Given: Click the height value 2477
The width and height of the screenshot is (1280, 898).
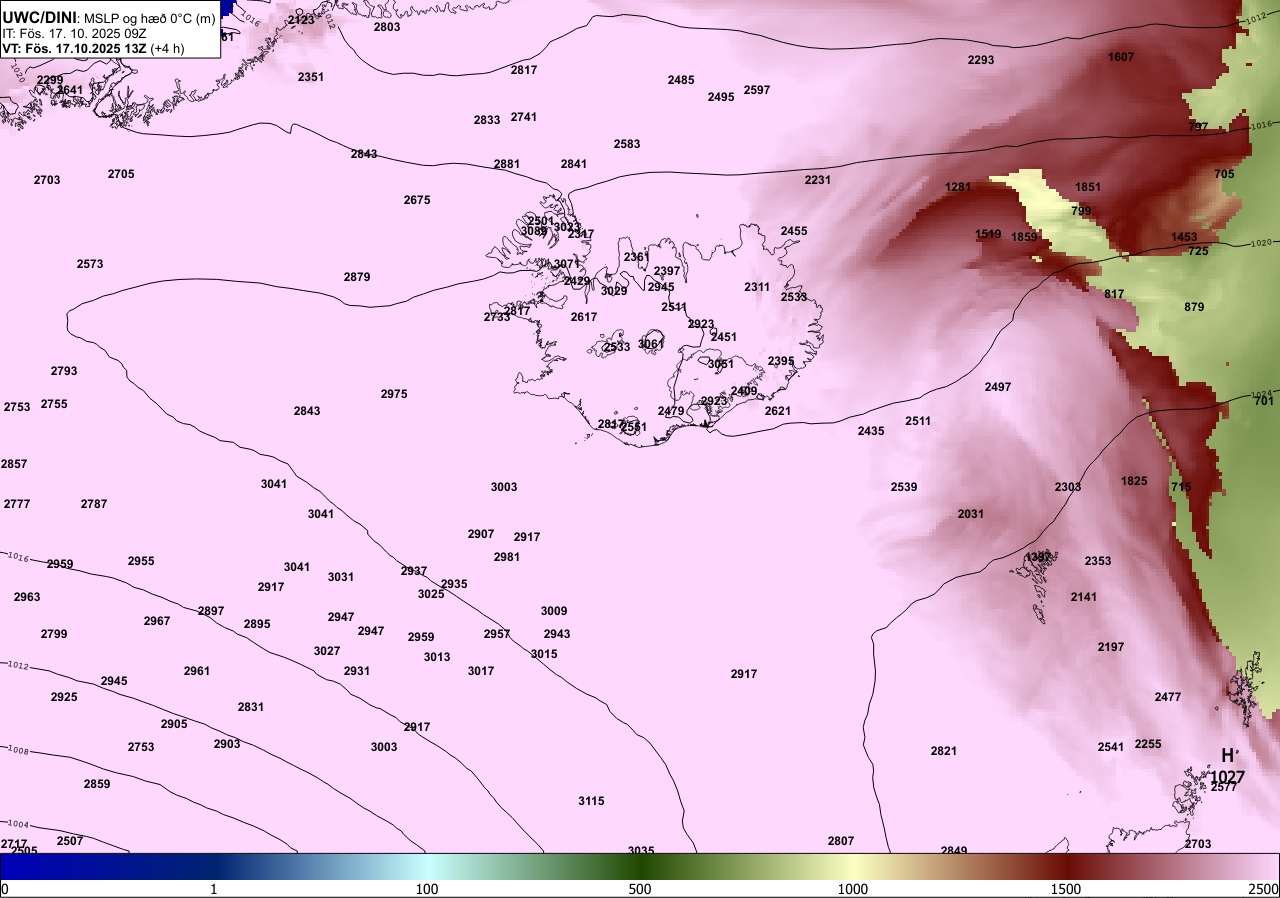Looking at the screenshot, I should pyautogui.click(x=1167, y=697).
